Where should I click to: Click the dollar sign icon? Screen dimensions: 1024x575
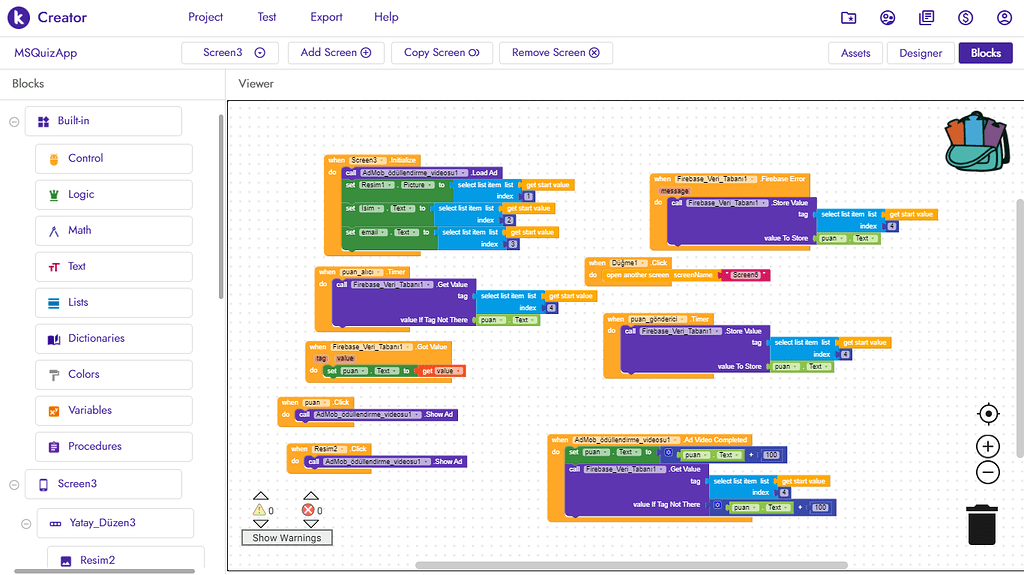click(x=966, y=18)
